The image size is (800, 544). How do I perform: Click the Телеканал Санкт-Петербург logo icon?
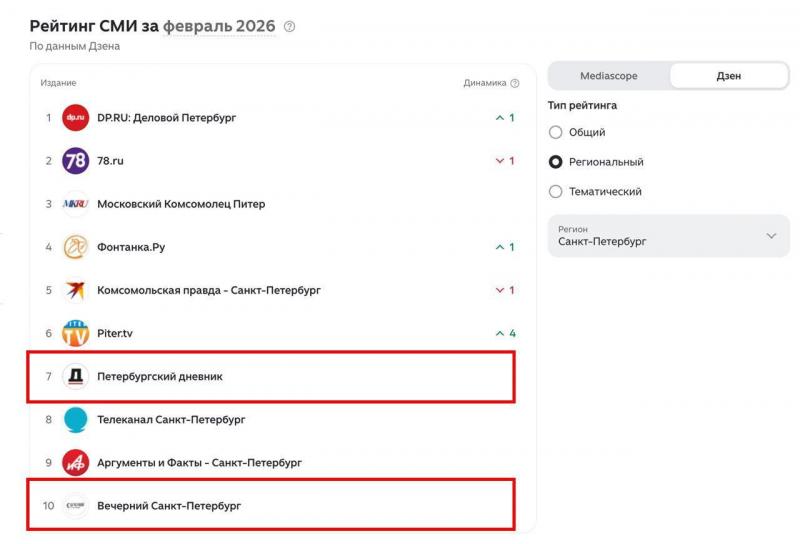pos(76,420)
